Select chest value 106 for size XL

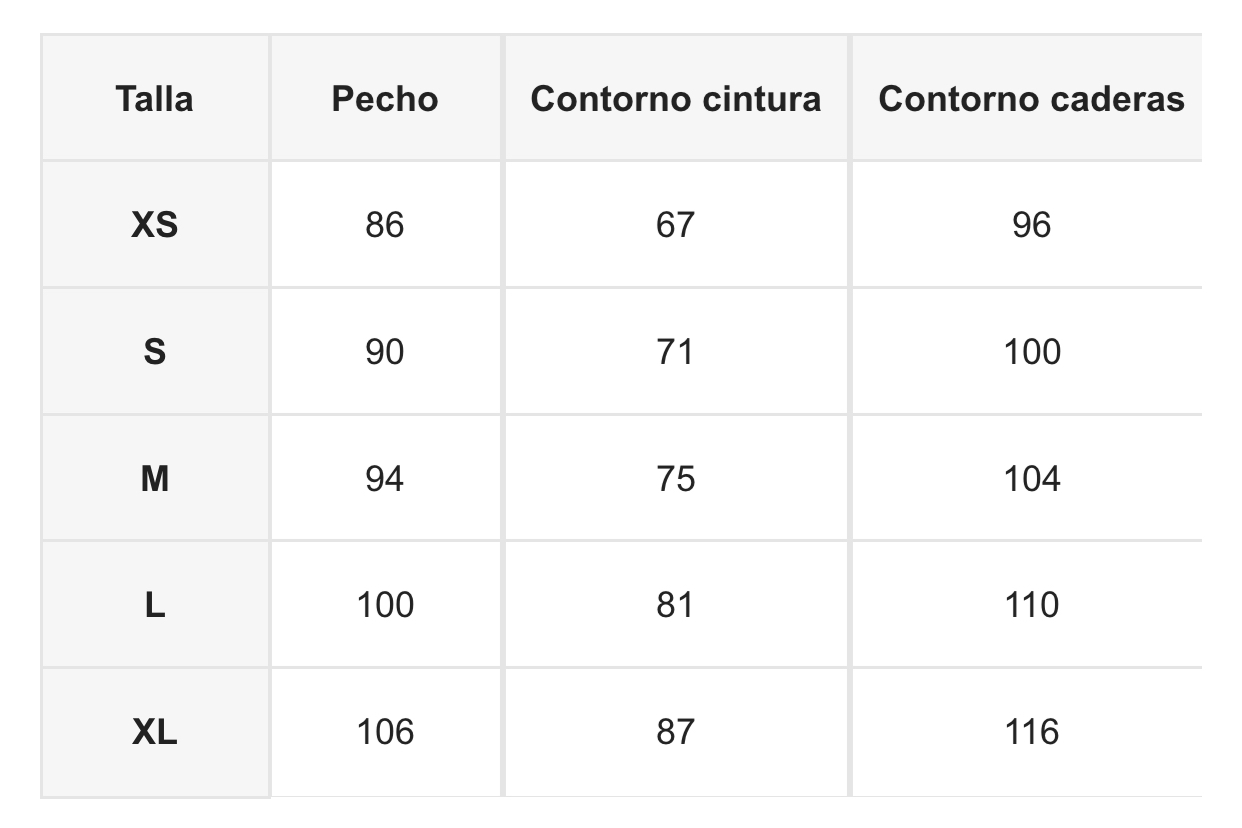[x=385, y=732]
